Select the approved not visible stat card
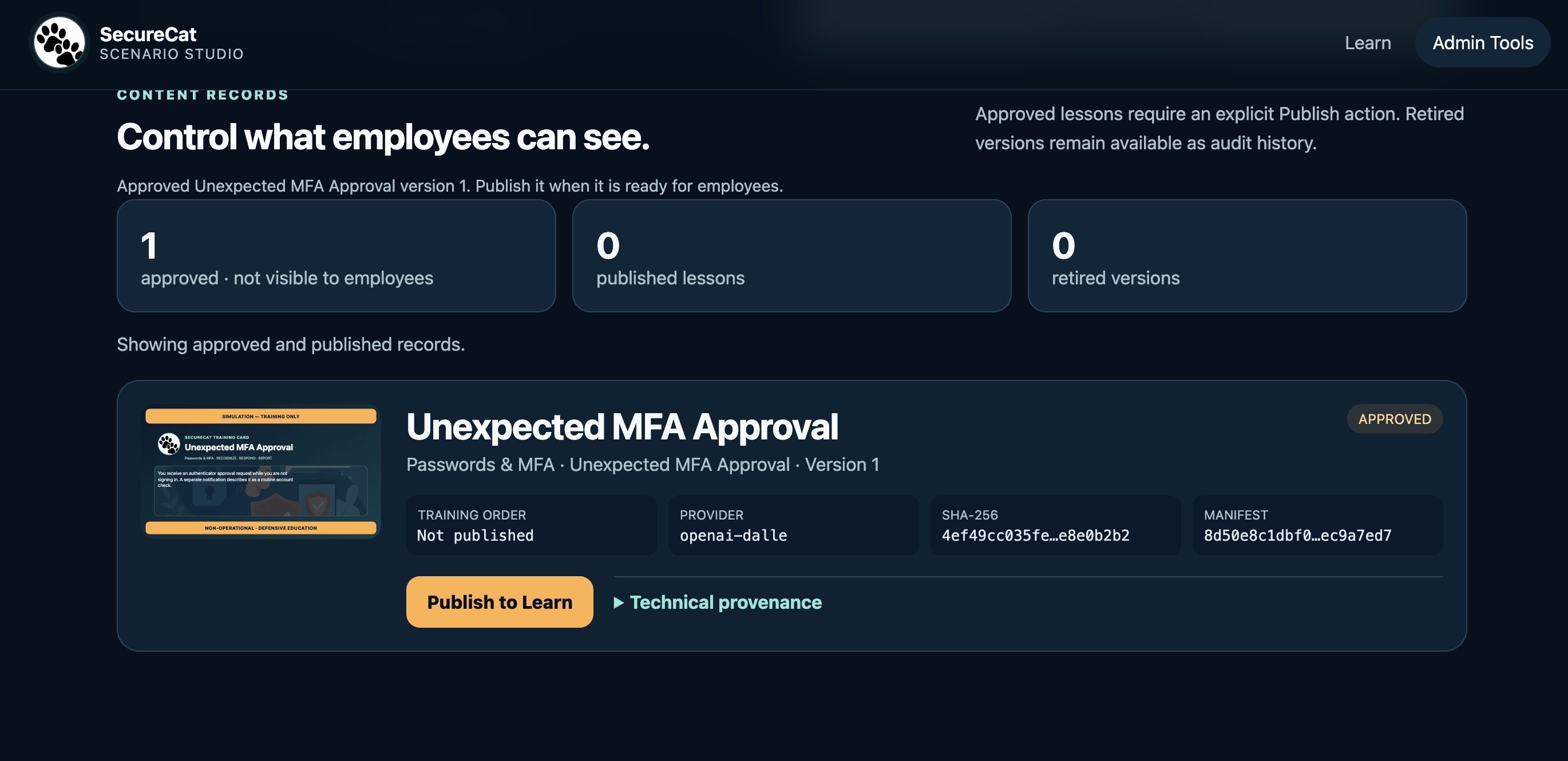 [x=336, y=256]
